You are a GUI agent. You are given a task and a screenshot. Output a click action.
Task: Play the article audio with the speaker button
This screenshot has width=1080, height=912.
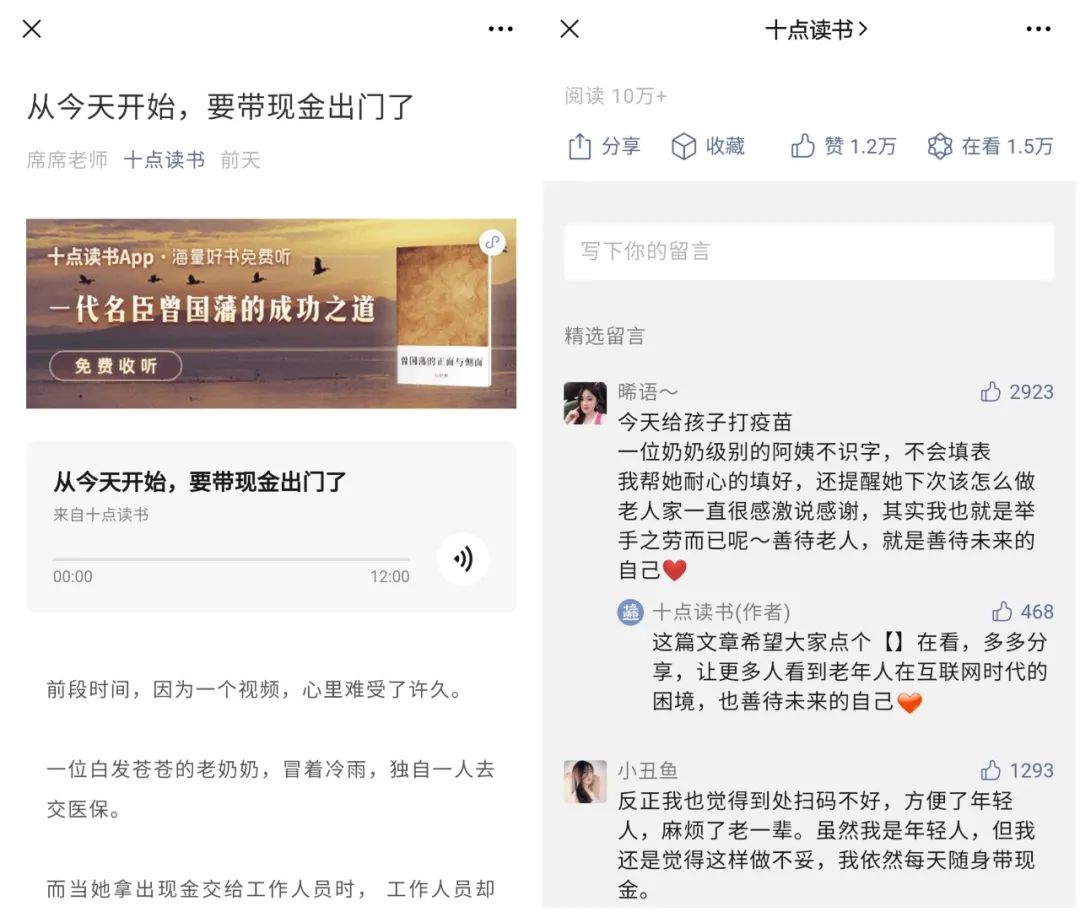(464, 559)
